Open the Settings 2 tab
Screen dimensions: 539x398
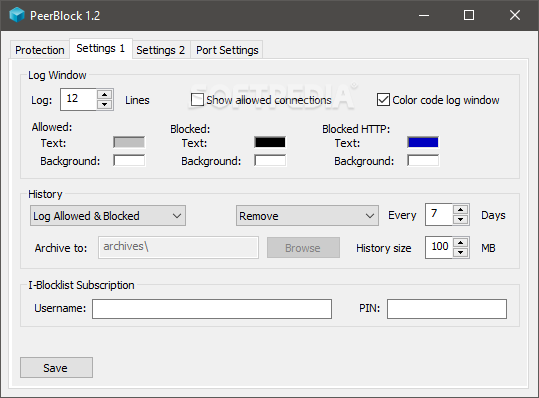click(161, 50)
